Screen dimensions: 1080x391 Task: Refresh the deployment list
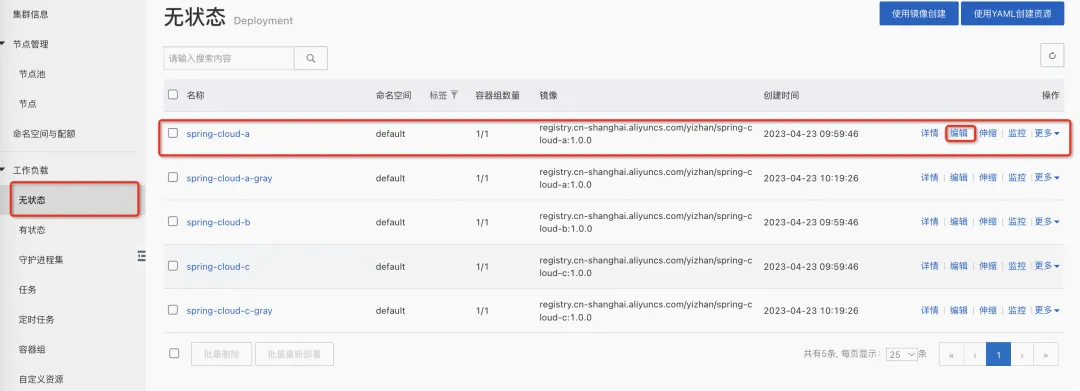1052,56
